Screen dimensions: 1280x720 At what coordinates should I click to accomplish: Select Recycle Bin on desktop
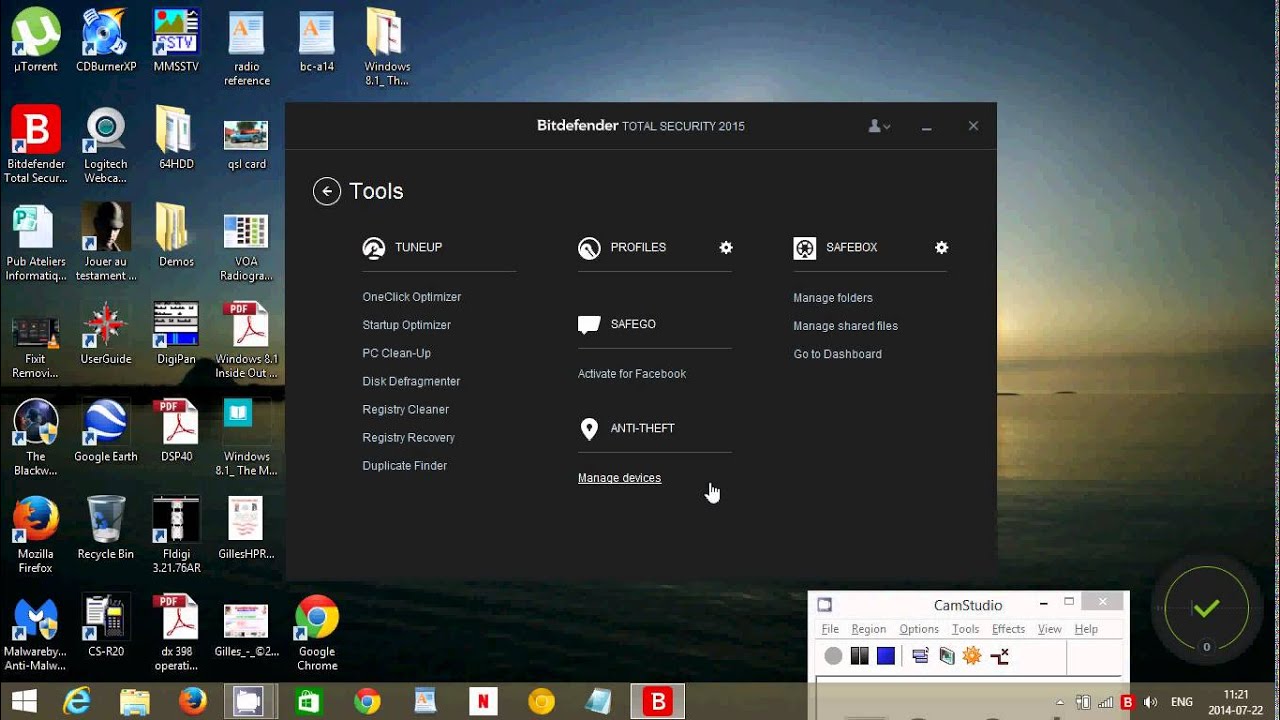(106, 528)
